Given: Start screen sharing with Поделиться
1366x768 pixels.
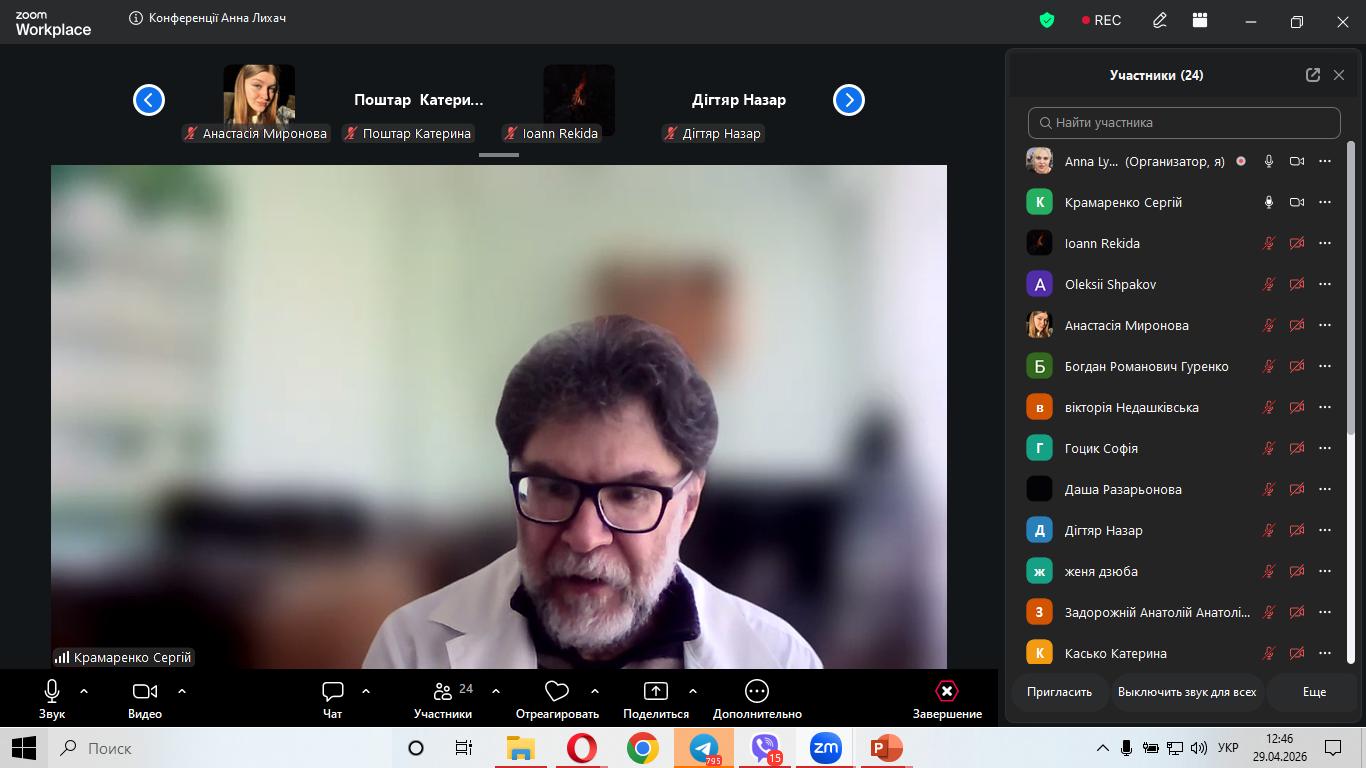Looking at the screenshot, I should tap(656, 699).
